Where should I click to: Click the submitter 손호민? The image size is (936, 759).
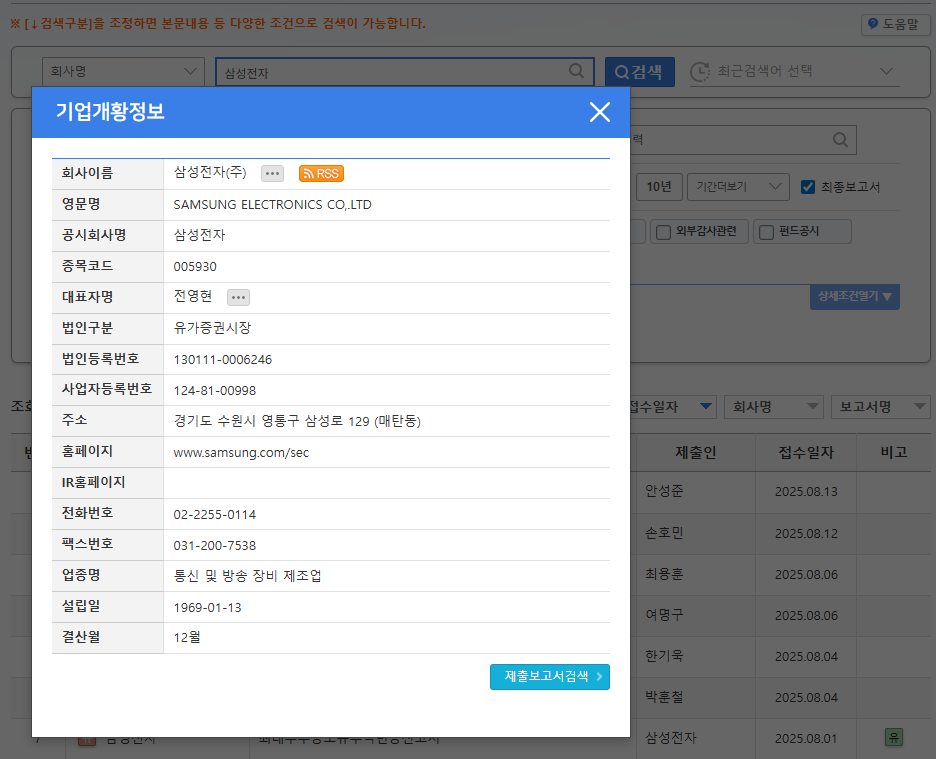pyautogui.click(x=664, y=533)
